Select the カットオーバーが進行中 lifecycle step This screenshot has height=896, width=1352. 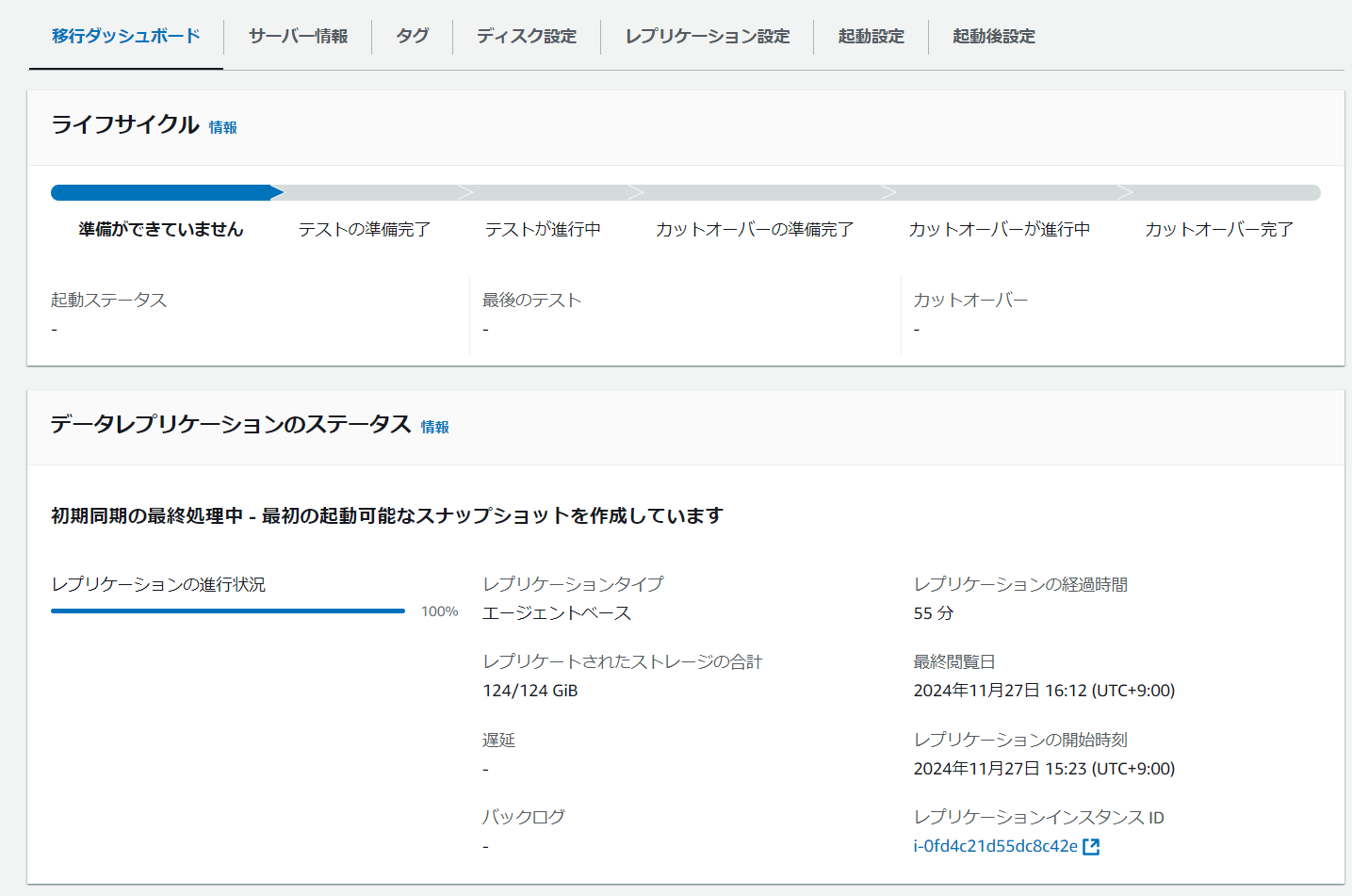1000,229
